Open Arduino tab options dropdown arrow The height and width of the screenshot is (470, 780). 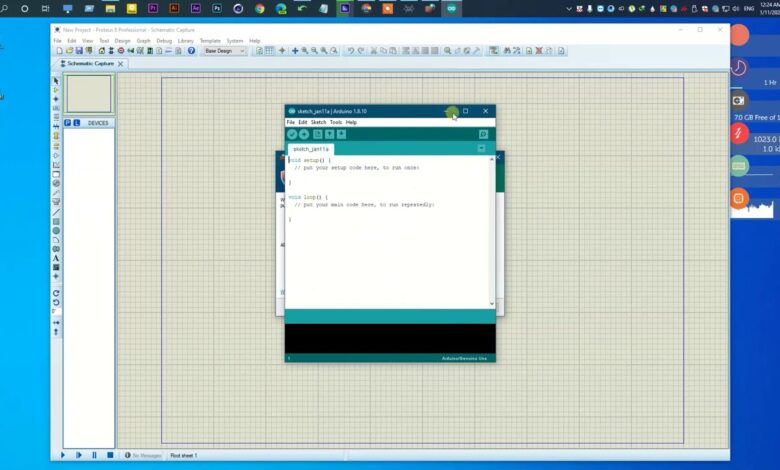(481, 148)
